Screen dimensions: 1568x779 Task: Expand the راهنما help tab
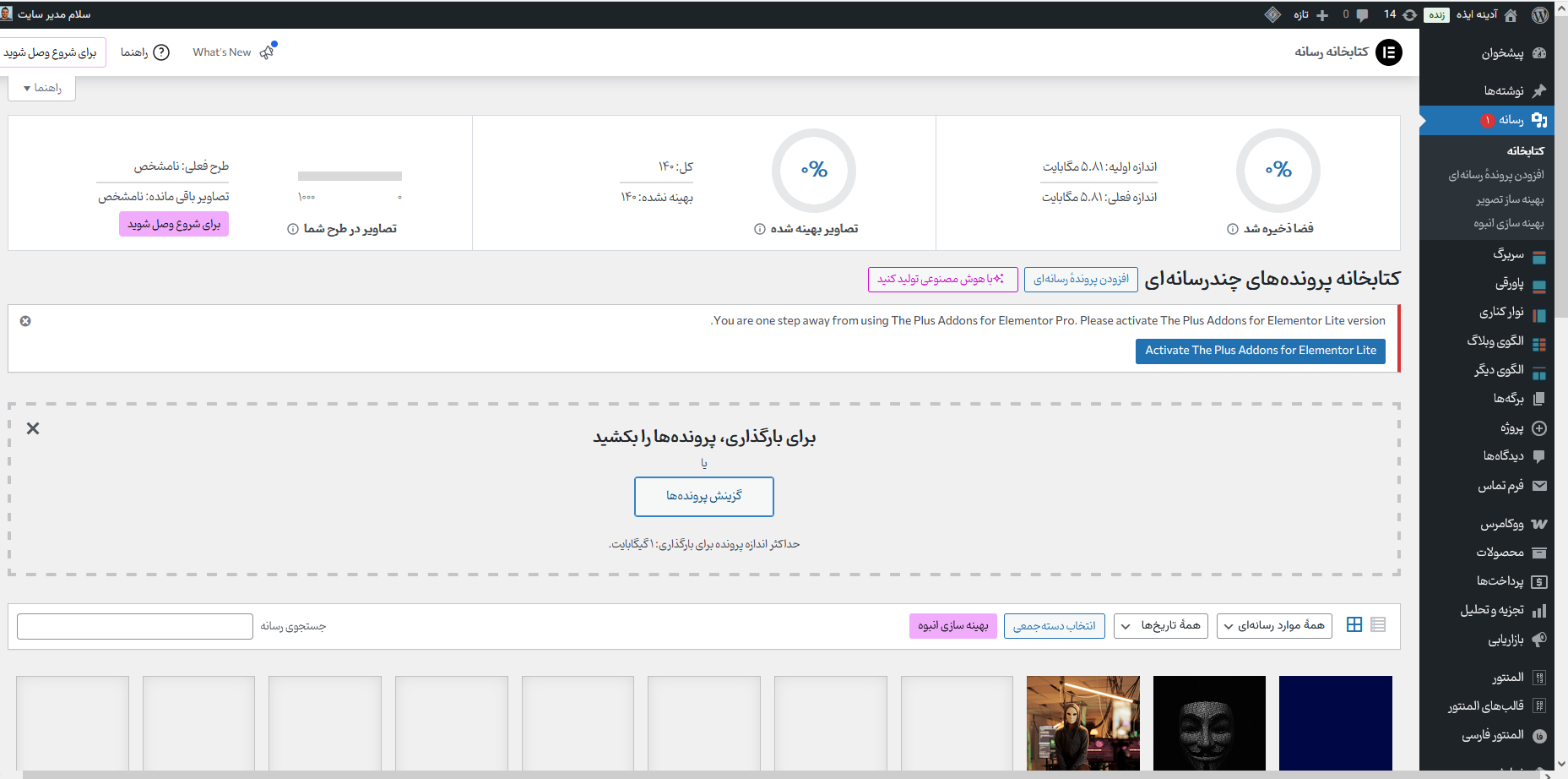42,88
